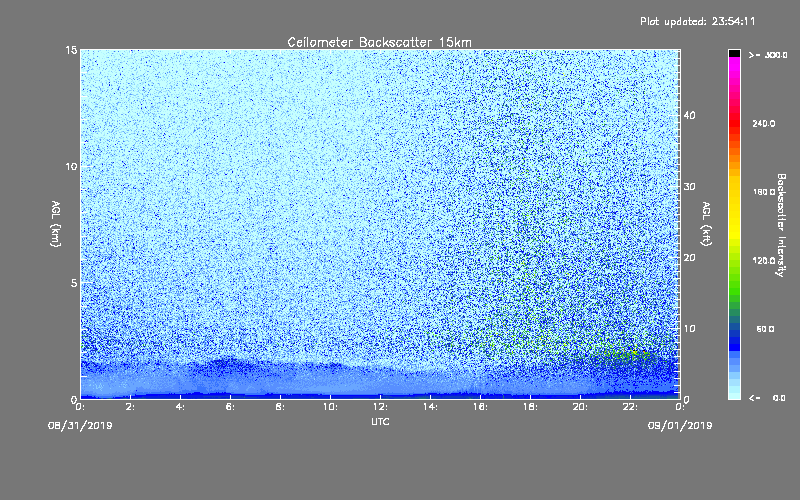Viewport: 800px width, 500px height.
Task: Click the 120.0 colorbar tick value
Action: point(764,261)
